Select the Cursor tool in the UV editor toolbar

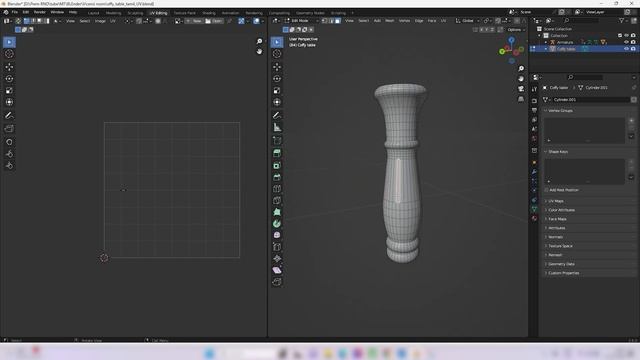(9, 54)
